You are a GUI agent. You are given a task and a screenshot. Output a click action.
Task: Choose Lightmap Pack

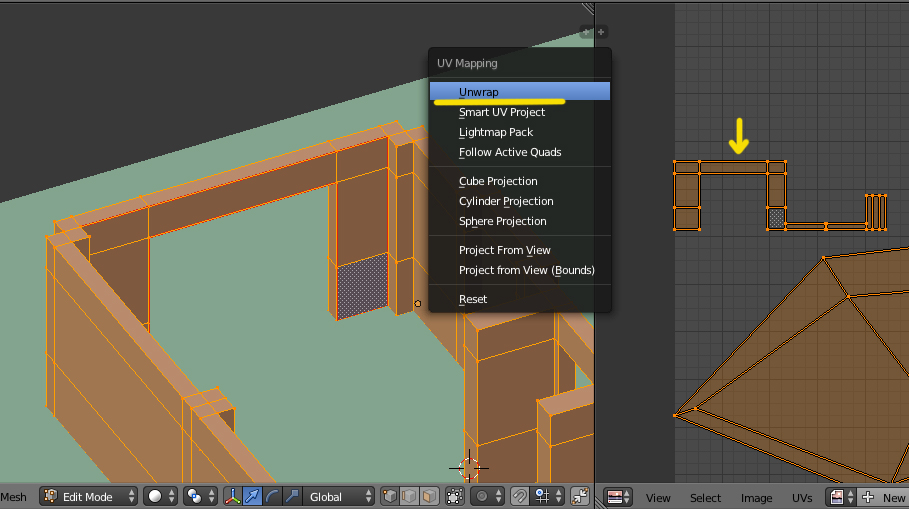pos(519,132)
